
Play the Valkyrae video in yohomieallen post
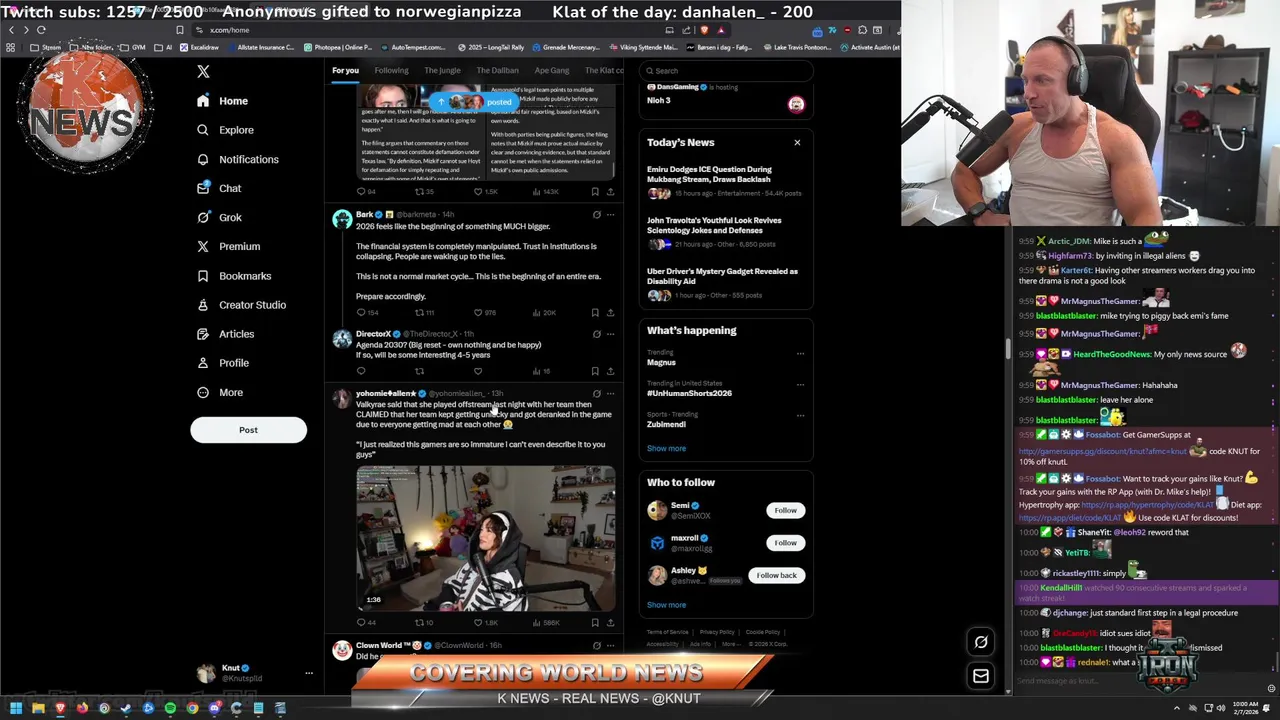tap(486, 538)
